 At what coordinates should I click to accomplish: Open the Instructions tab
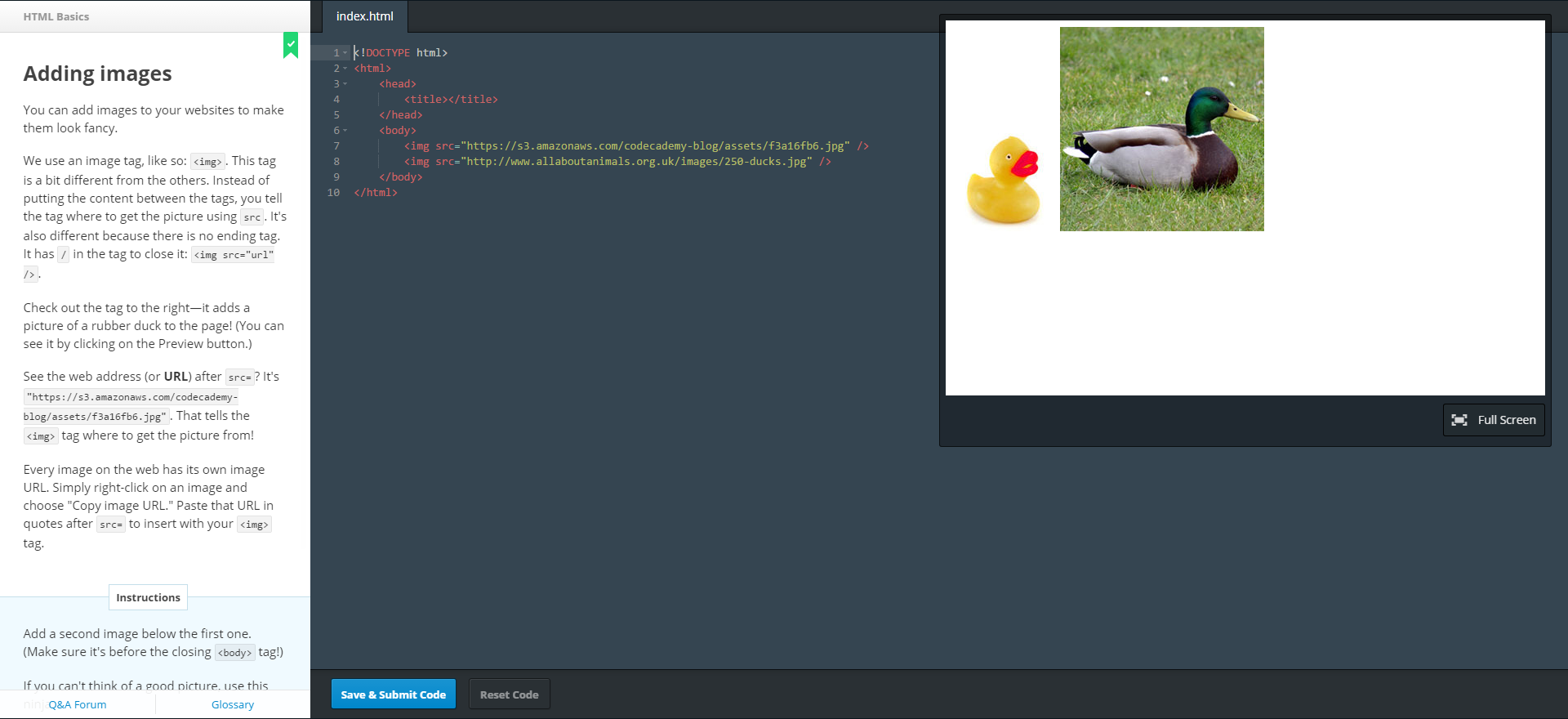pyautogui.click(x=148, y=597)
